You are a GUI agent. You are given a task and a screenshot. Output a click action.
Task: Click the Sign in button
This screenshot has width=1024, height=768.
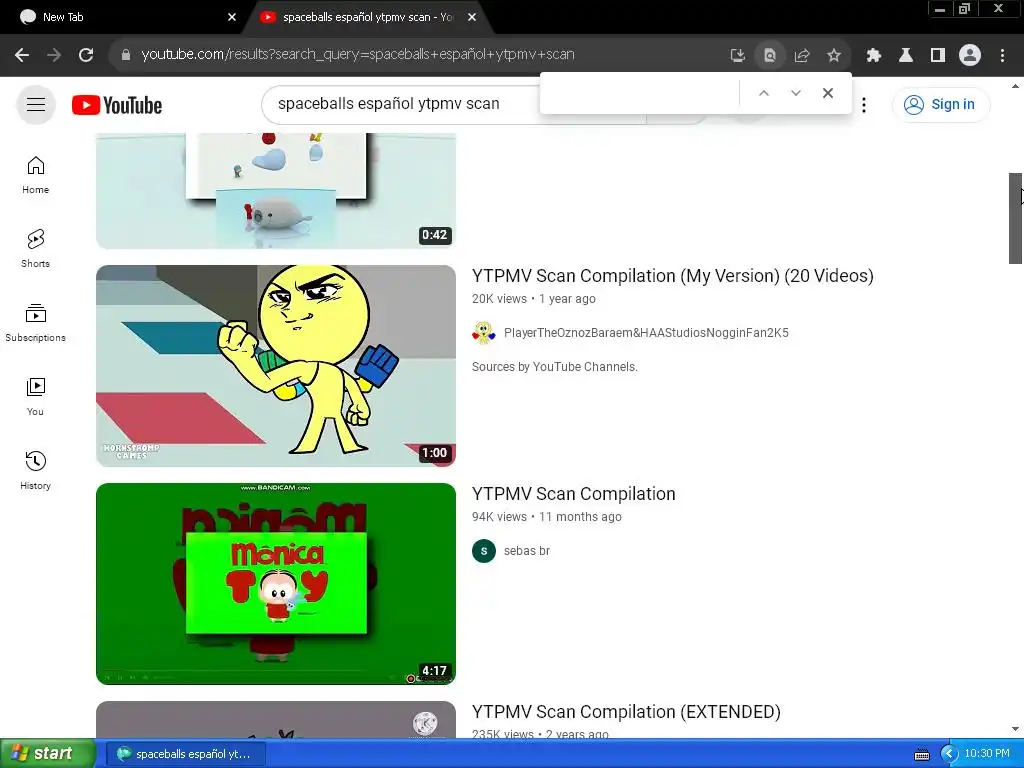(x=941, y=104)
